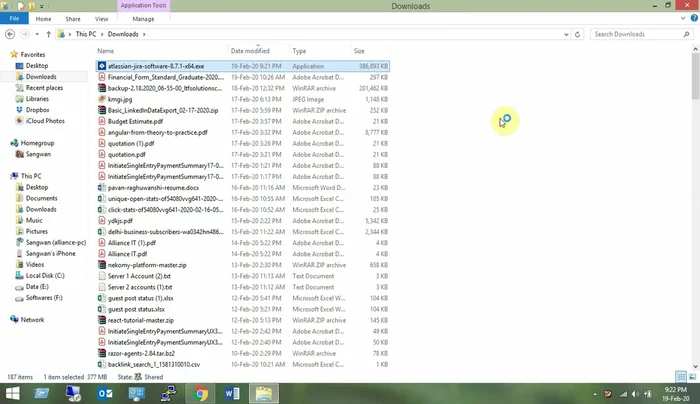Open recent locations dropdown arrow
Viewport: 700px width, 404px height.
pyautogui.click(x=37, y=34)
